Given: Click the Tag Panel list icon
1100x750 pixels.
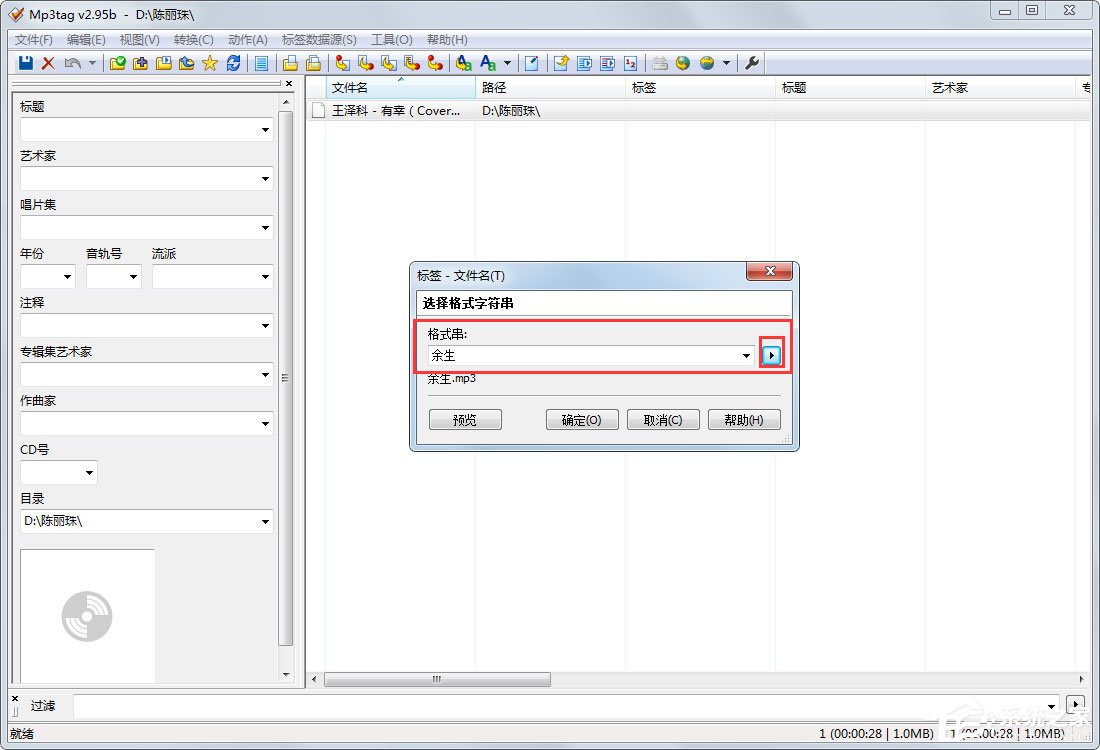Looking at the screenshot, I should coord(260,63).
